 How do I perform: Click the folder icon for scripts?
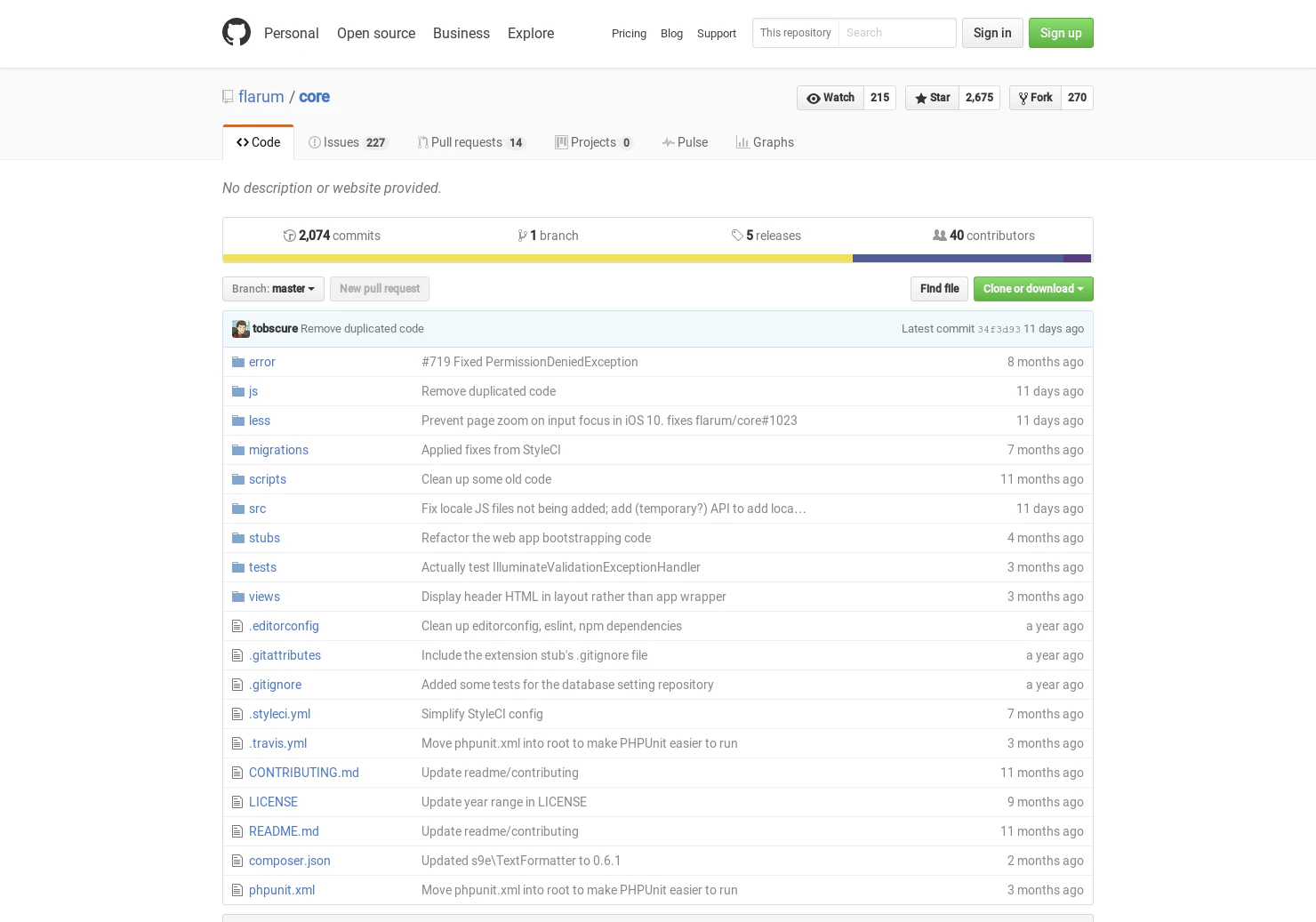tap(238, 479)
